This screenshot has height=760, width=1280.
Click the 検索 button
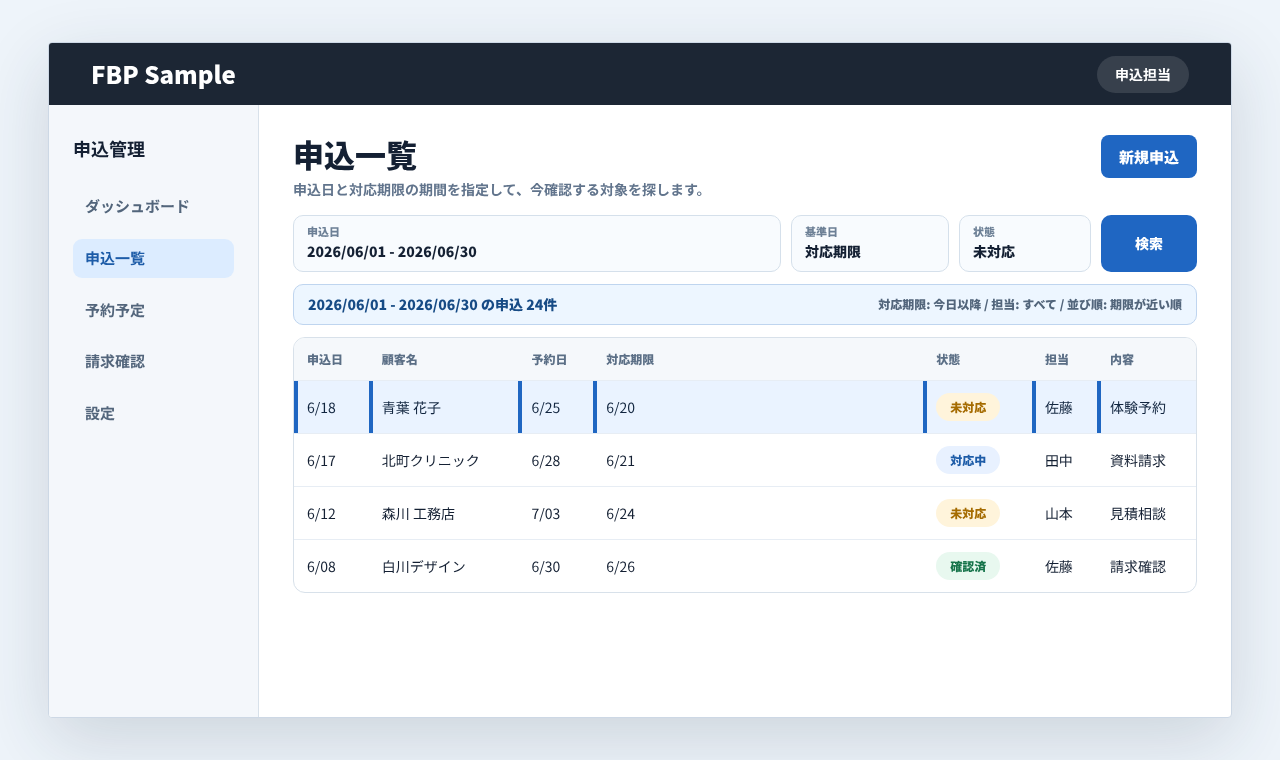(x=1148, y=243)
